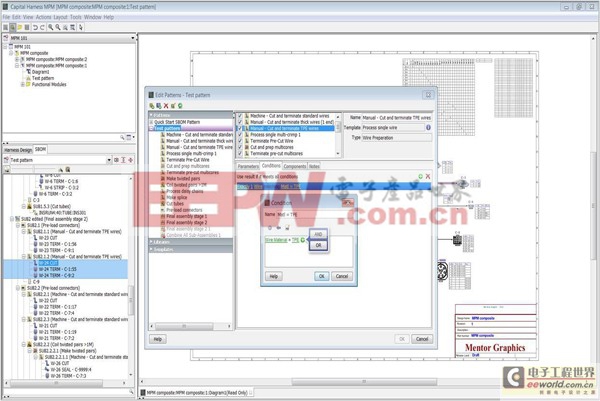The width and height of the screenshot is (600, 401).
Task: Click the Test pattern triangle icon in project tree
Action: tap(28, 78)
